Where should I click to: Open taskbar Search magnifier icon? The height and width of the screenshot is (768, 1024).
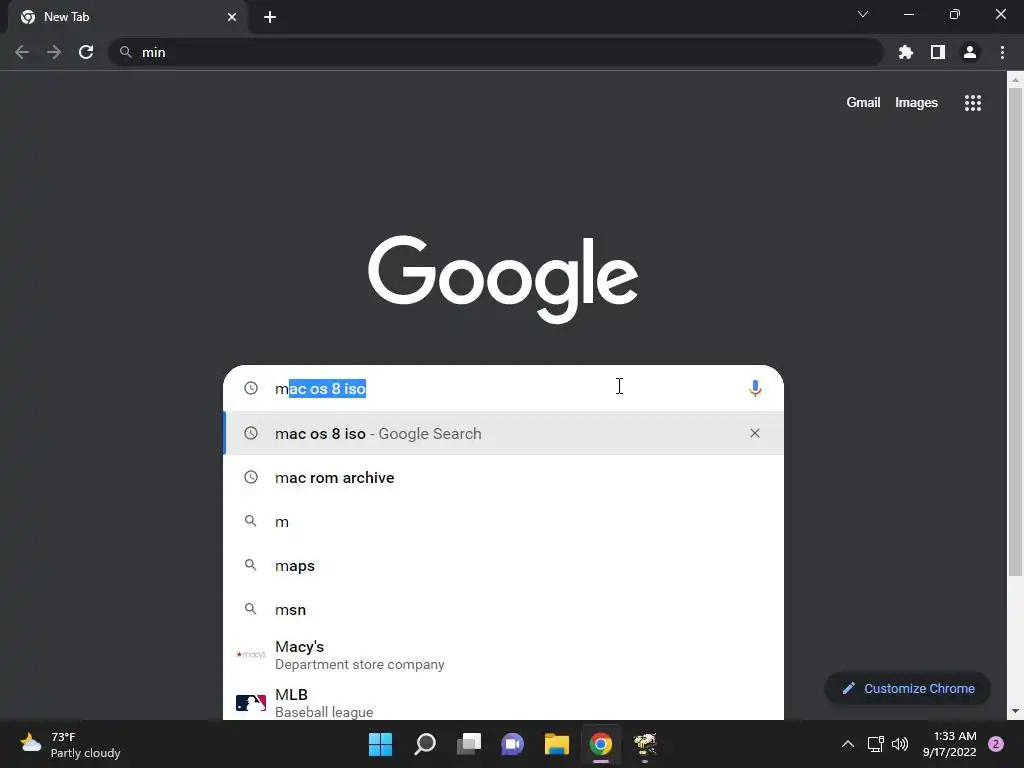pyautogui.click(x=424, y=744)
